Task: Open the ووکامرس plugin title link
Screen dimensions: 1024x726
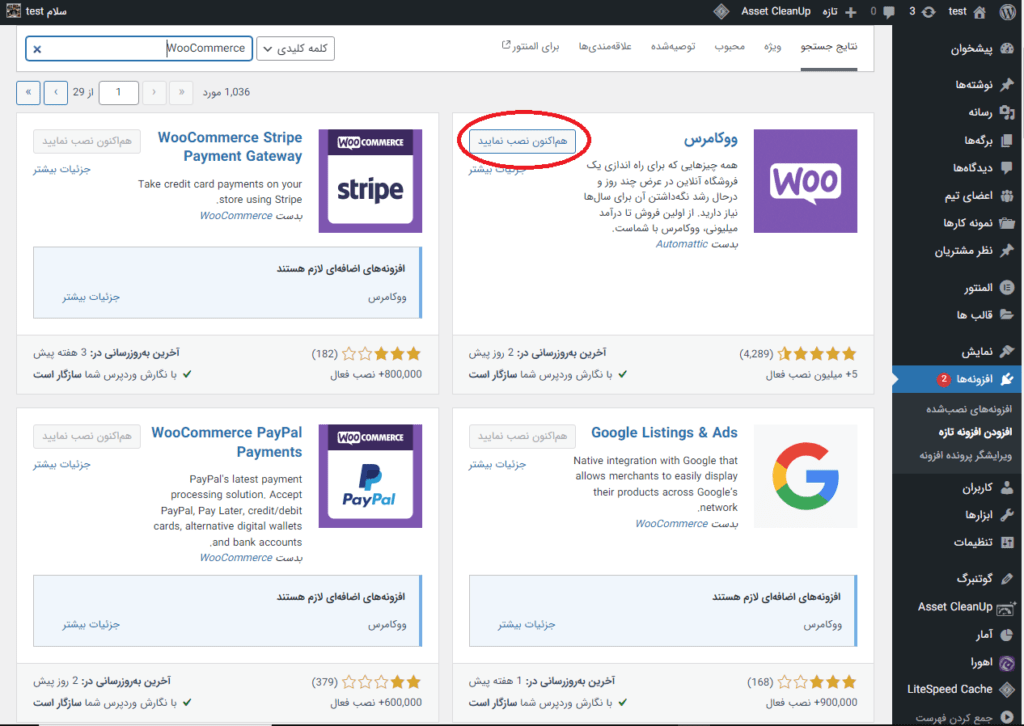Action: (711, 138)
